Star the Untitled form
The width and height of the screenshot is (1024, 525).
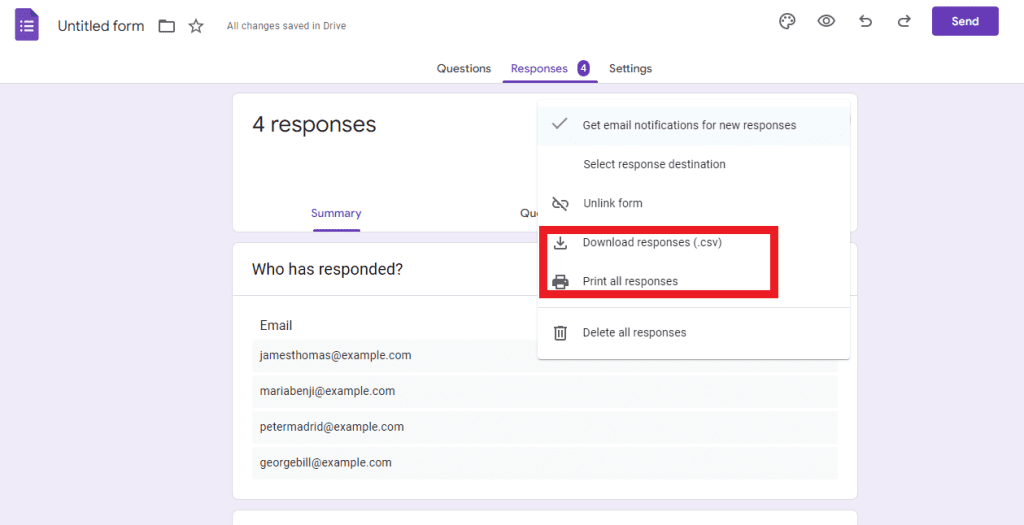[196, 26]
